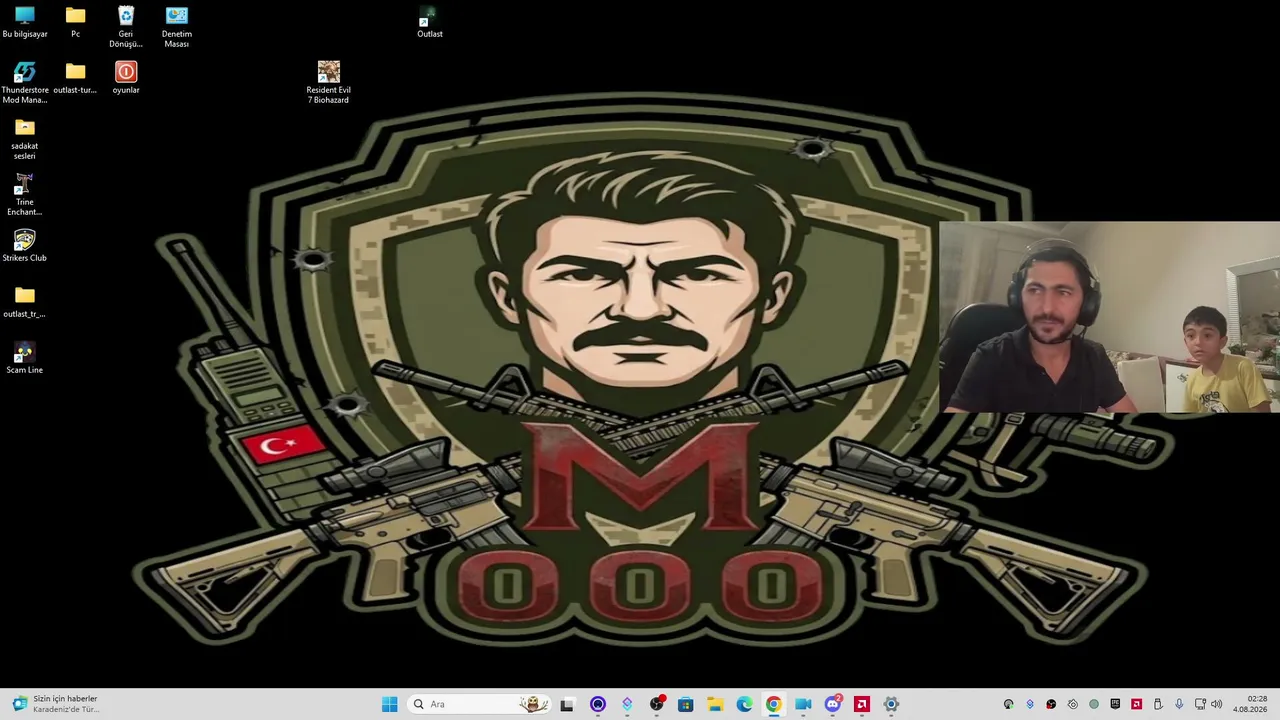Open Microsoft Edge from taskbar
This screenshot has height=720, width=1280.
(744, 704)
